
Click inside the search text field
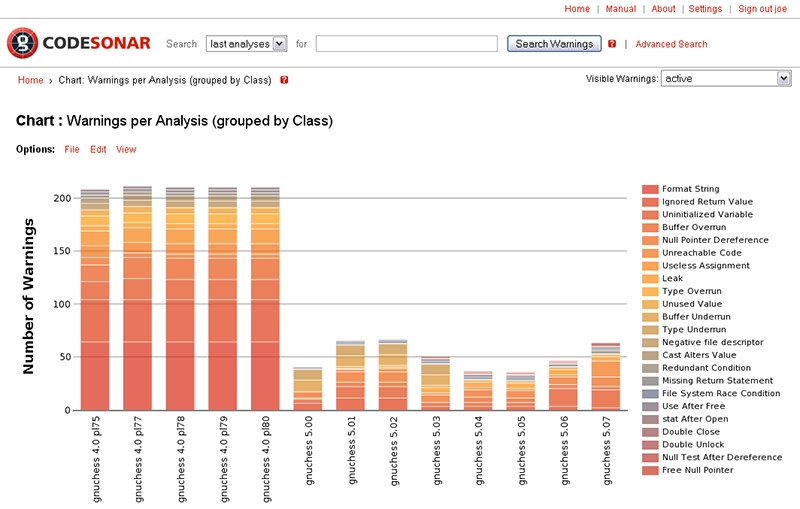[406, 44]
